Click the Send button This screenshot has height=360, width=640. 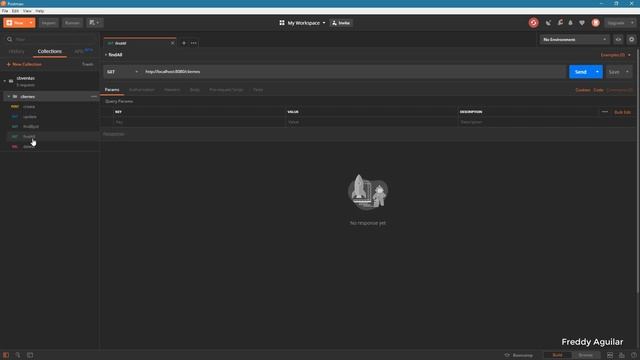point(580,72)
